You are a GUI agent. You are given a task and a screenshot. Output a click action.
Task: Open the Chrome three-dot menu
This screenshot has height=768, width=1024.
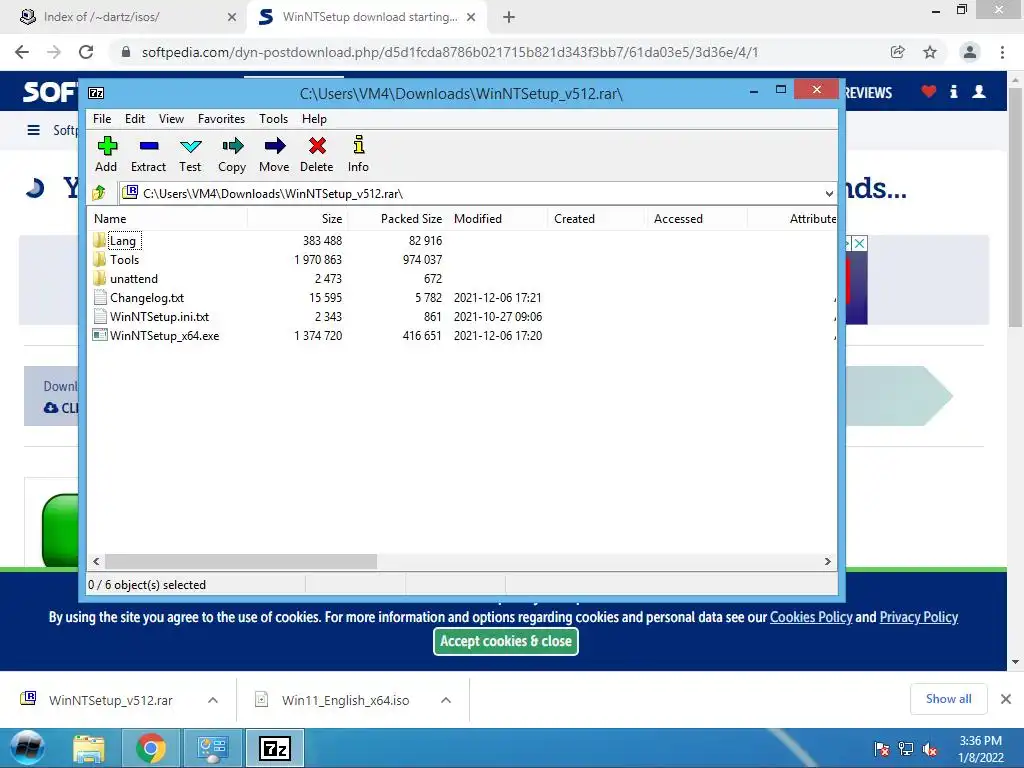(1002, 52)
